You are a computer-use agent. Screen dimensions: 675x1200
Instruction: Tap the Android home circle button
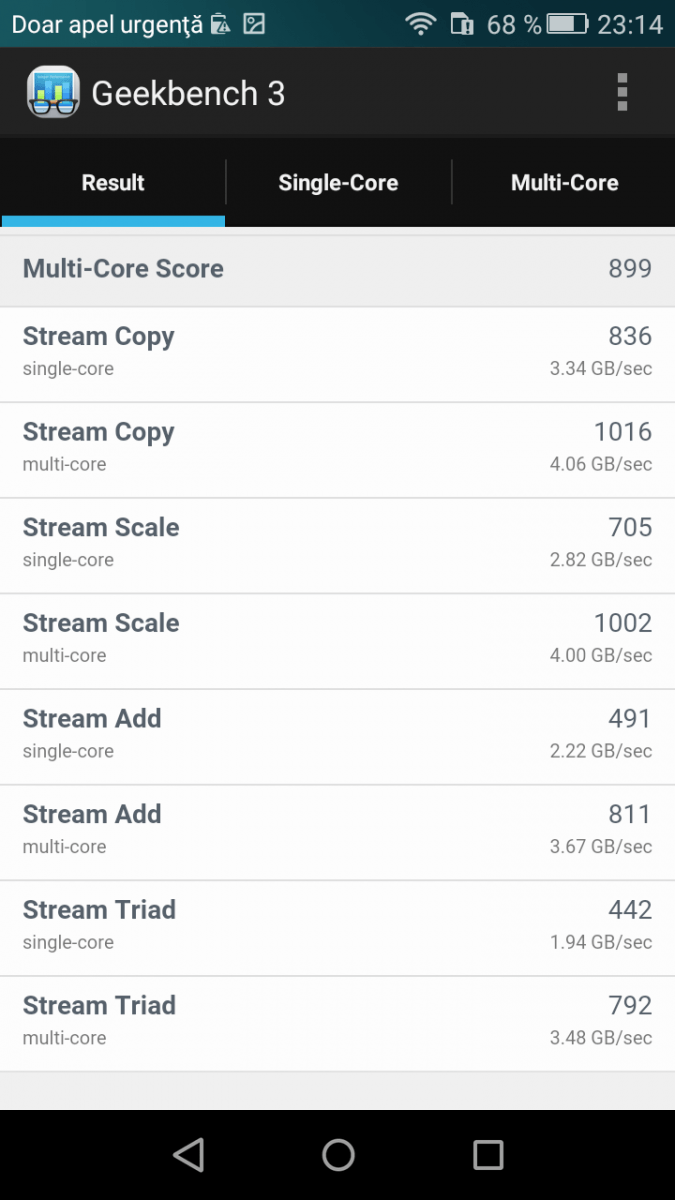[x=338, y=1154]
